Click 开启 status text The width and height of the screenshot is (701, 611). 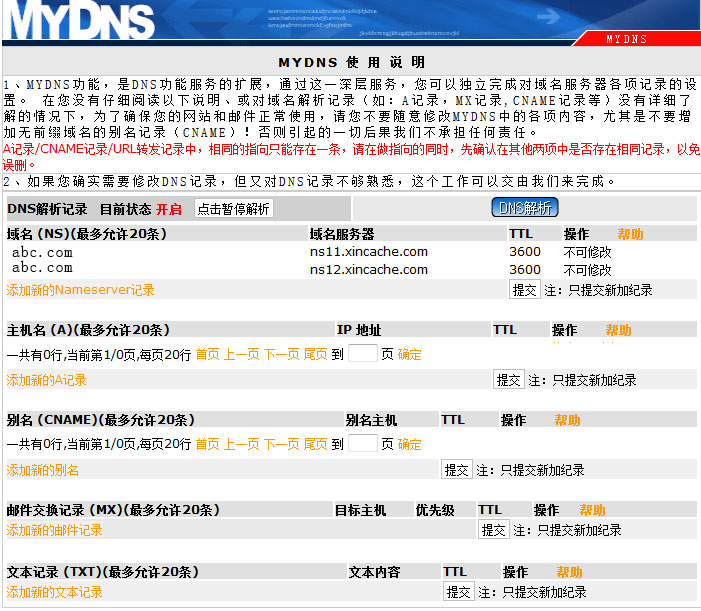(x=169, y=209)
